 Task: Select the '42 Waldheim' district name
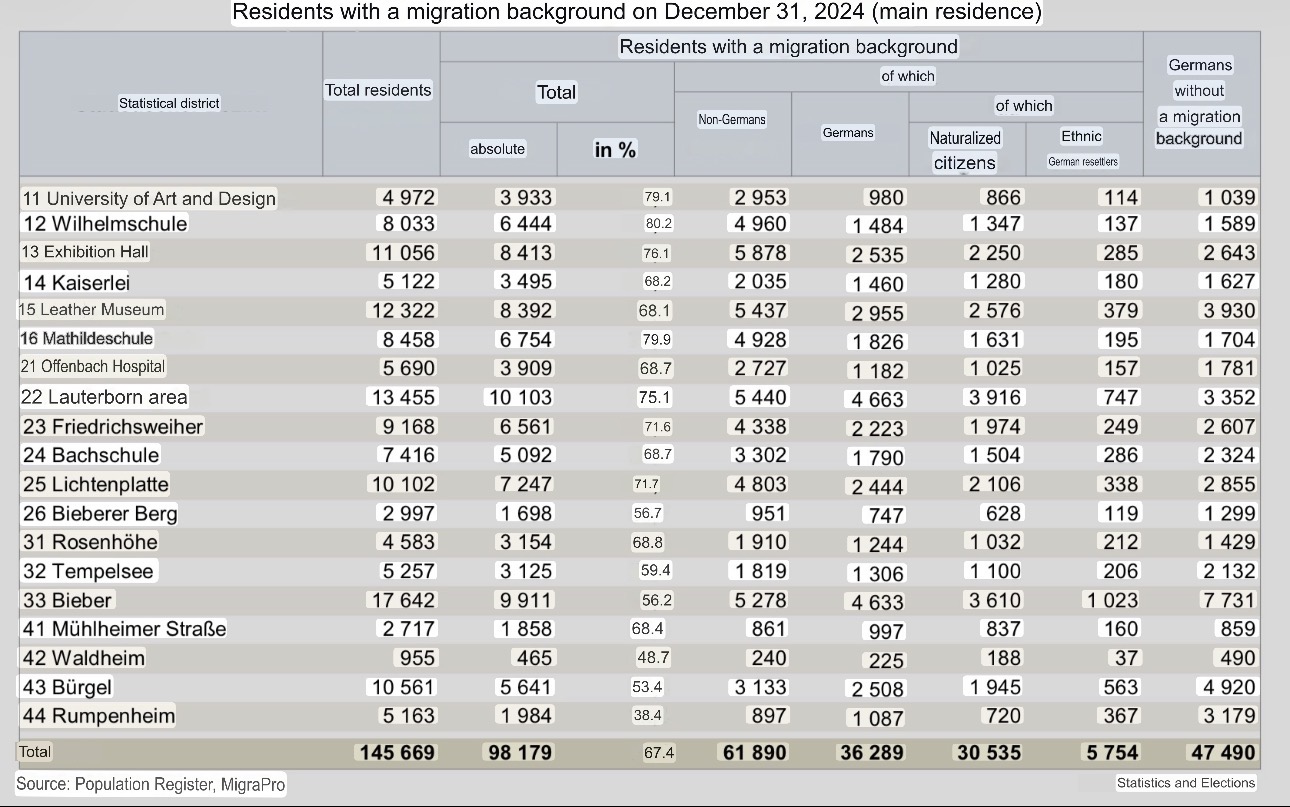coord(84,658)
